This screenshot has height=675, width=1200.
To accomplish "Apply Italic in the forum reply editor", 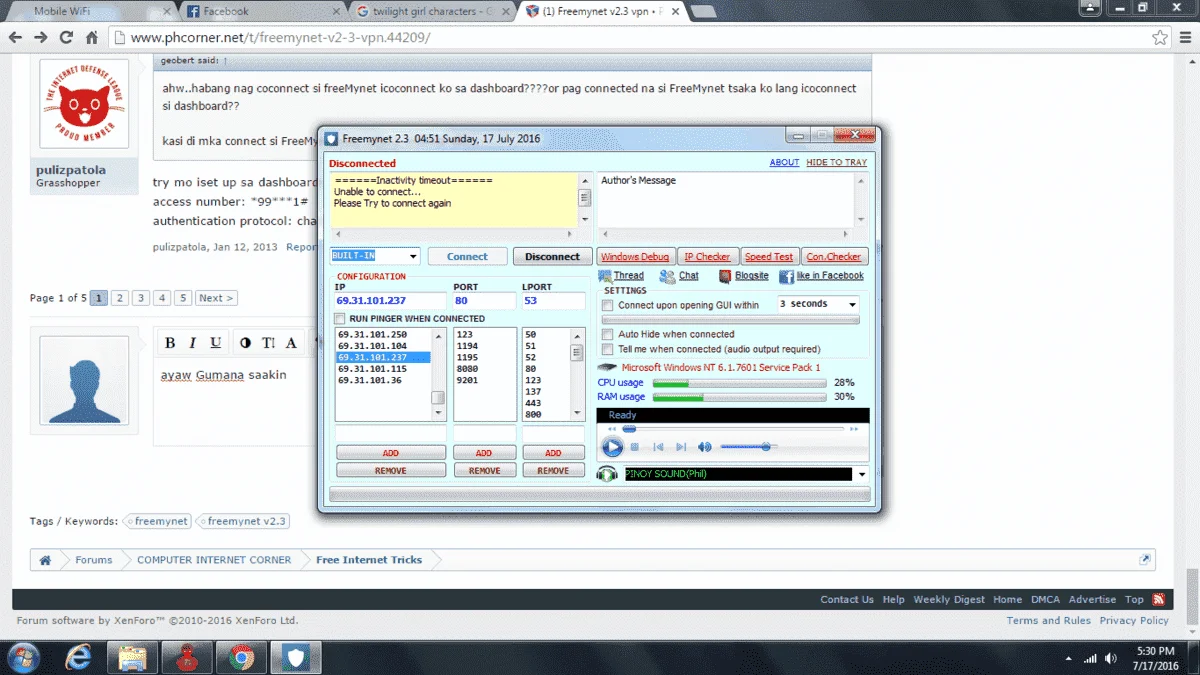I will pos(193,343).
